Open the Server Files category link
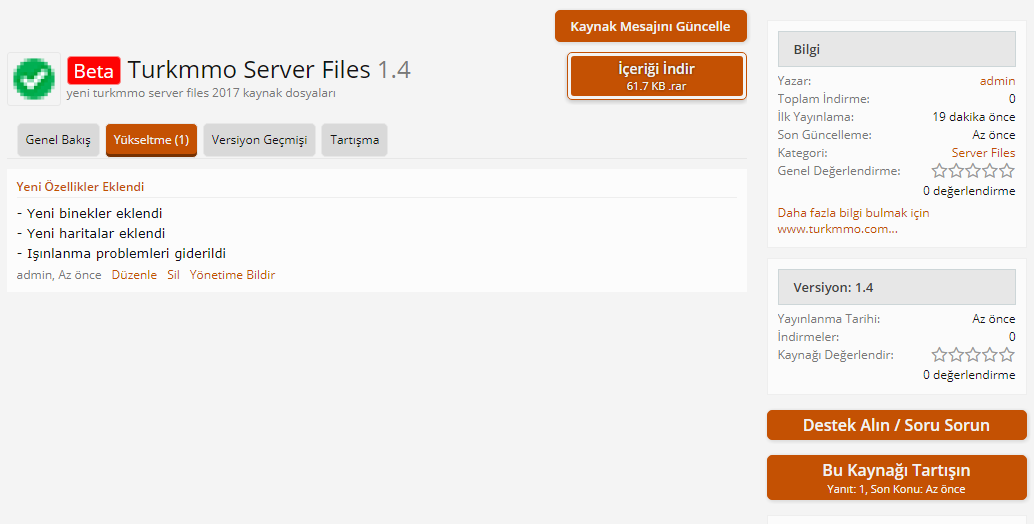The height and width of the screenshot is (524, 1034). (983, 152)
